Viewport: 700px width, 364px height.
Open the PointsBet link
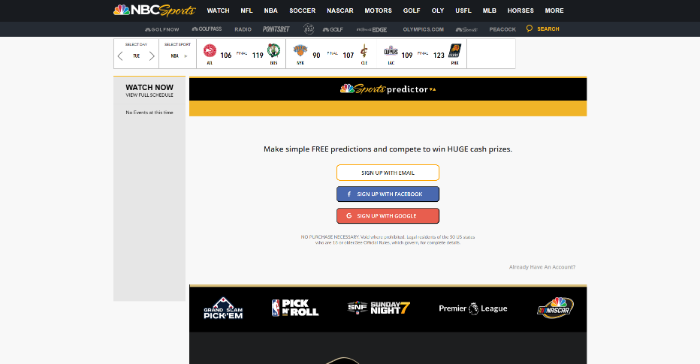pos(276,29)
